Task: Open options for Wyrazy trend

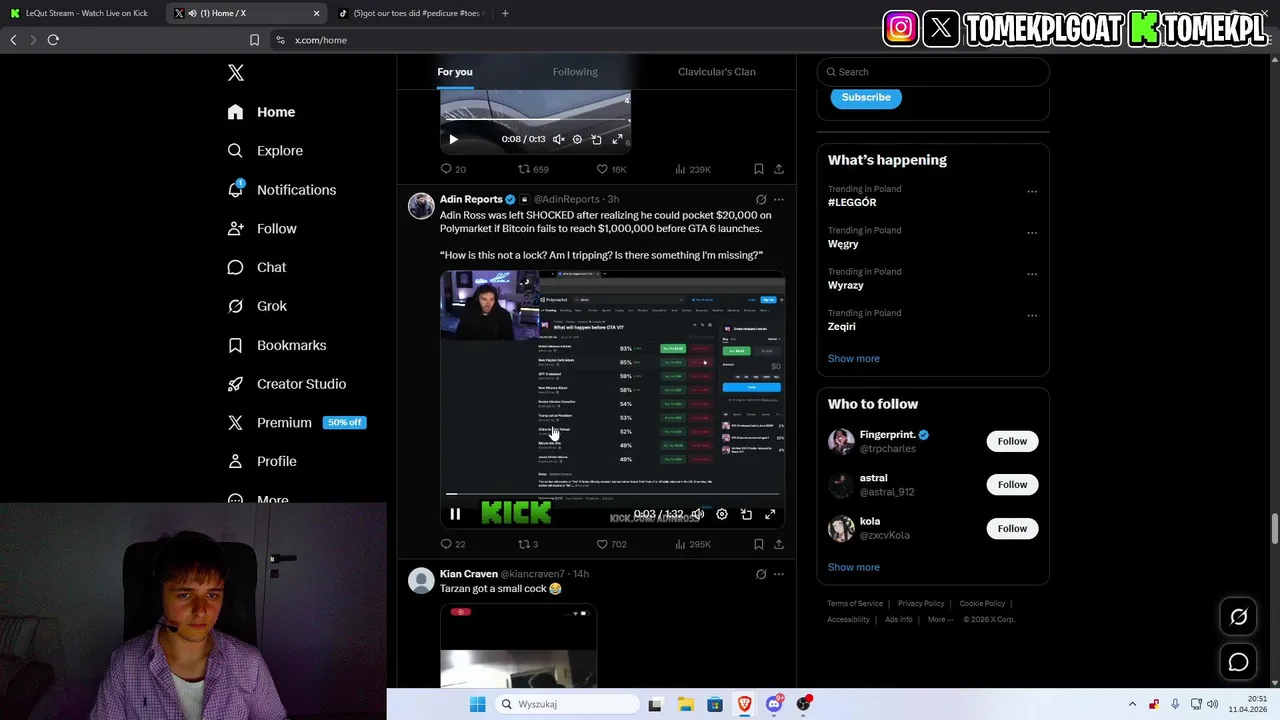Action: pos(1032,274)
